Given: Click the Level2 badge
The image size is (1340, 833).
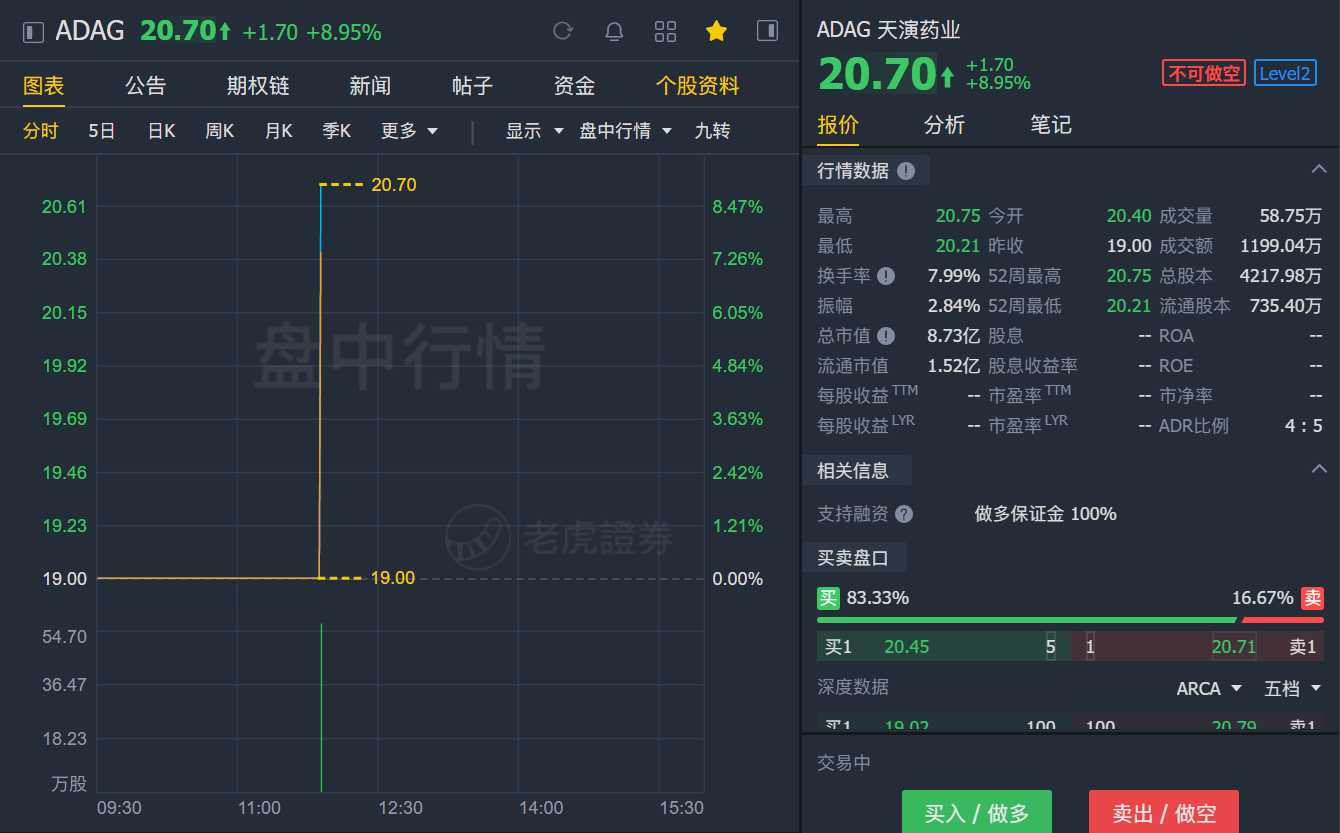Looking at the screenshot, I should click(x=1285, y=73).
